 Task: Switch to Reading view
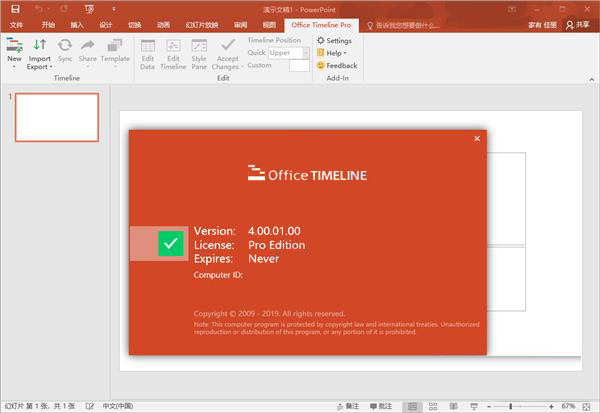point(453,406)
